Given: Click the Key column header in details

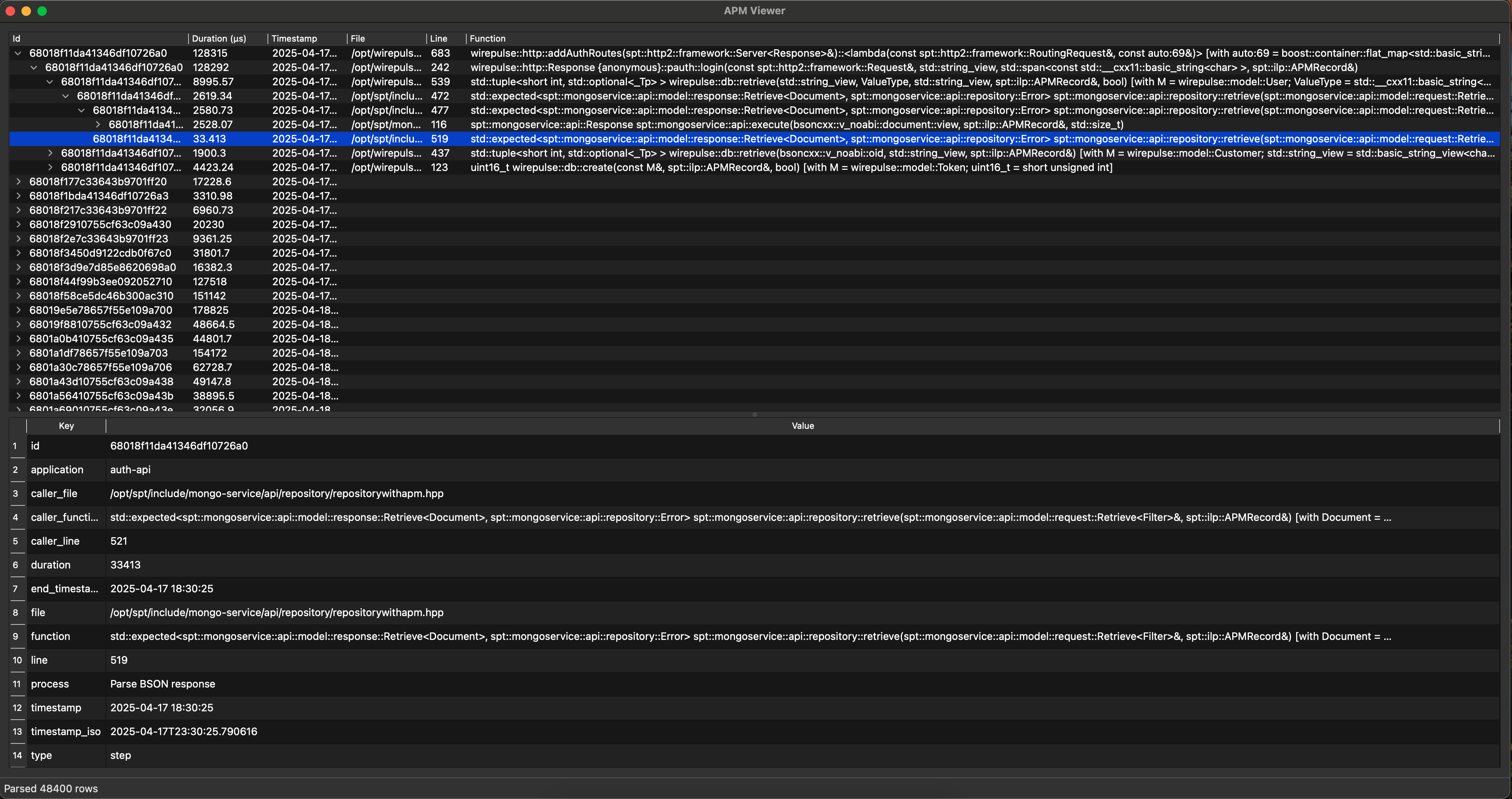Looking at the screenshot, I should (x=66, y=426).
